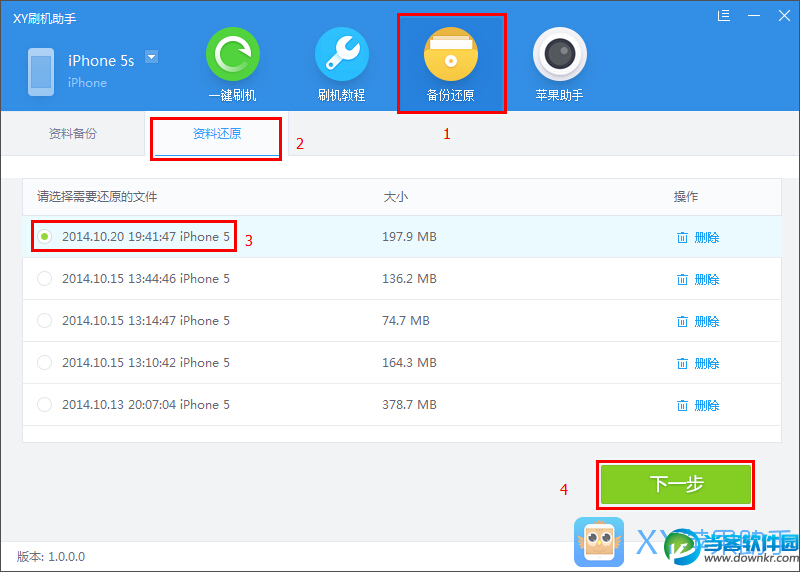Open the 备份还原 backup restore icon

point(451,54)
